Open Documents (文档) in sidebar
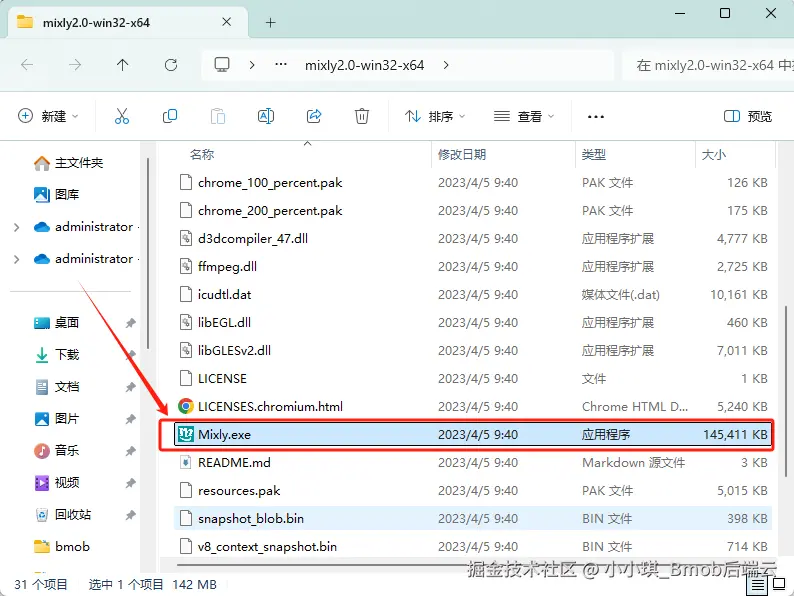The image size is (794, 596). (x=56, y=387)
